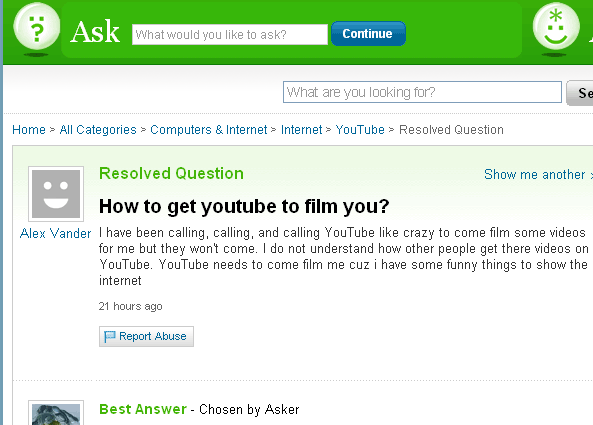Click the Report Abuse button
Viewport: 593px width, 425px height.
coord(146,336)
